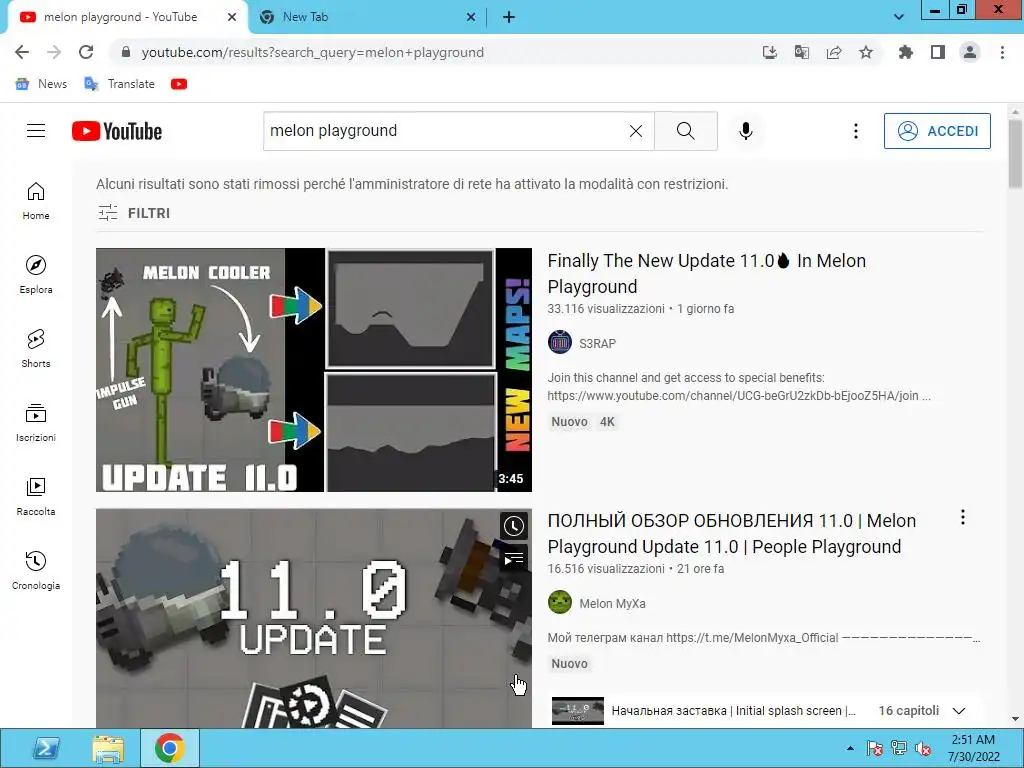This screenshot has height=768, width=1024.
Task: Click the magnifying glass search button
Action: [686, 131]
